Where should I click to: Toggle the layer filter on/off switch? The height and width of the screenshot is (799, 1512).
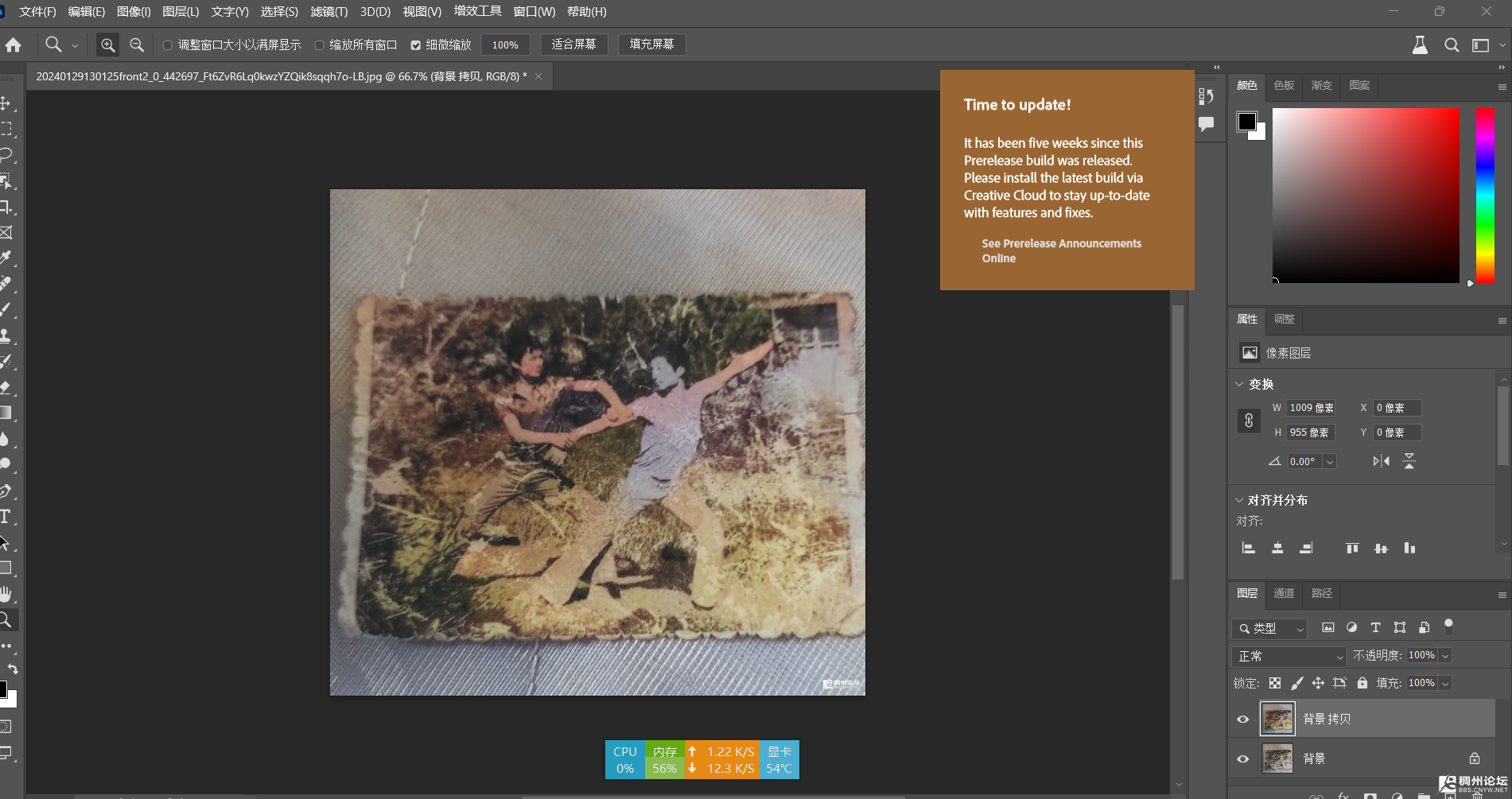(1448, 627)
